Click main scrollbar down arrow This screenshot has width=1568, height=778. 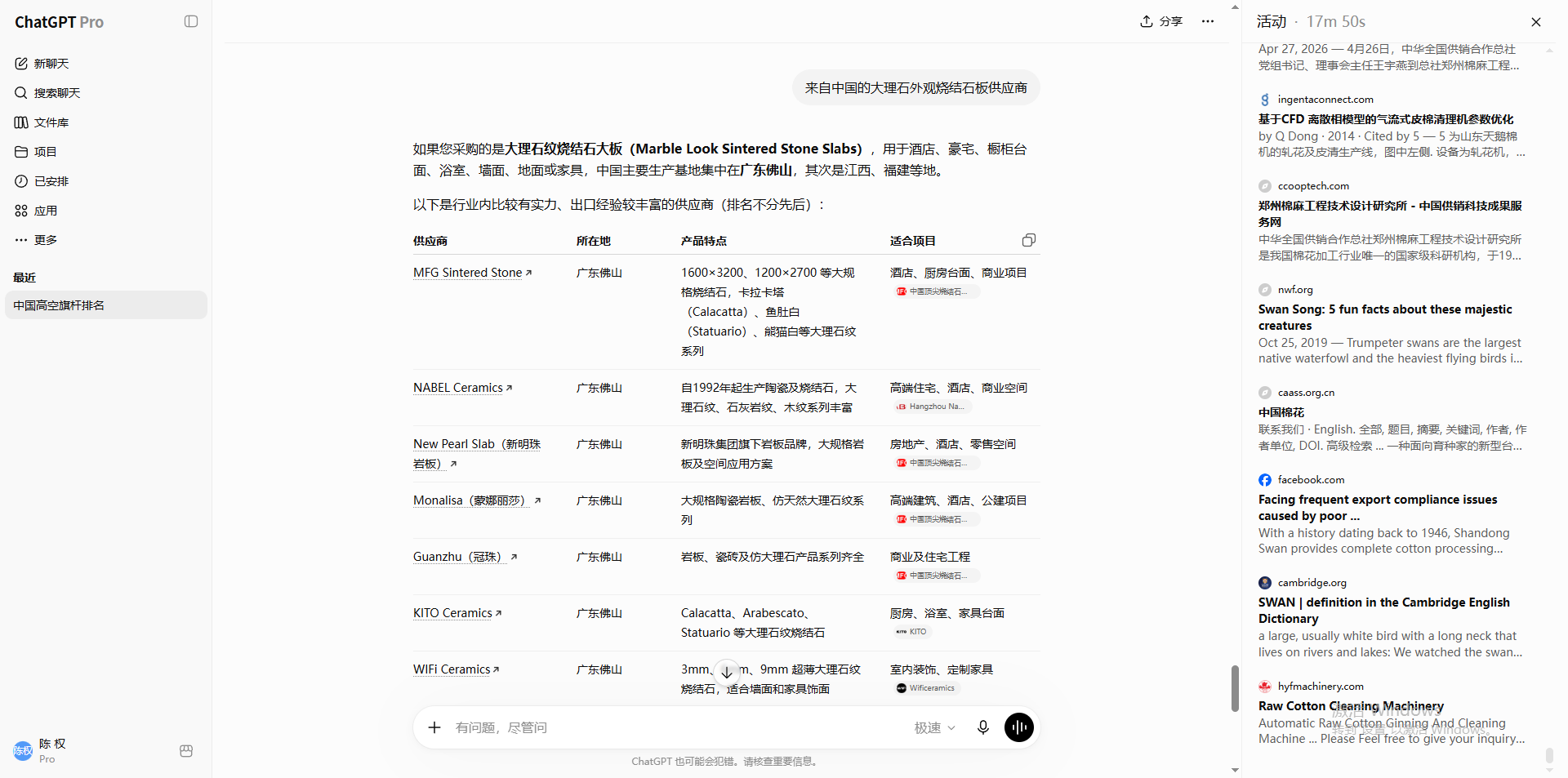(1235, 770)
